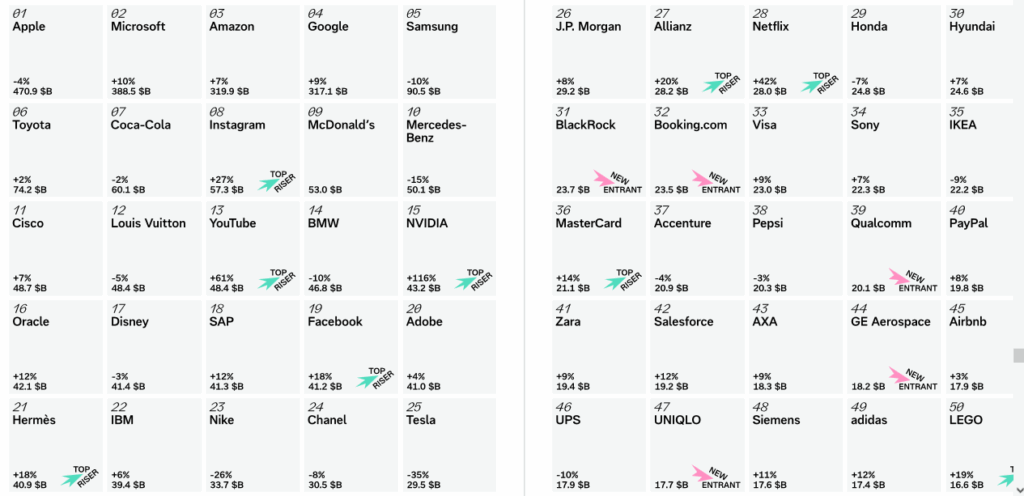Select the Coca-Cola brand card

(x=154, y=150)
